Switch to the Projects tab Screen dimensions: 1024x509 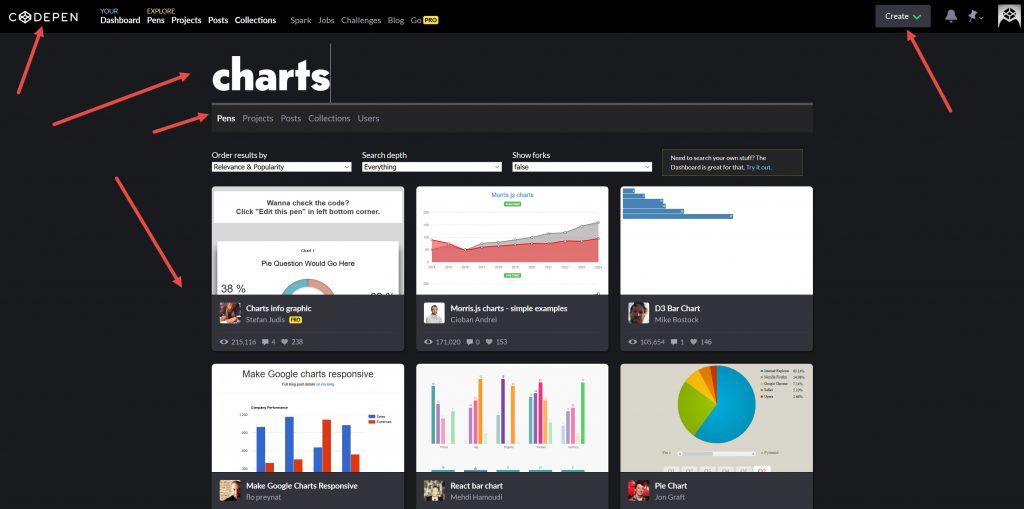[x=257, y=118]
